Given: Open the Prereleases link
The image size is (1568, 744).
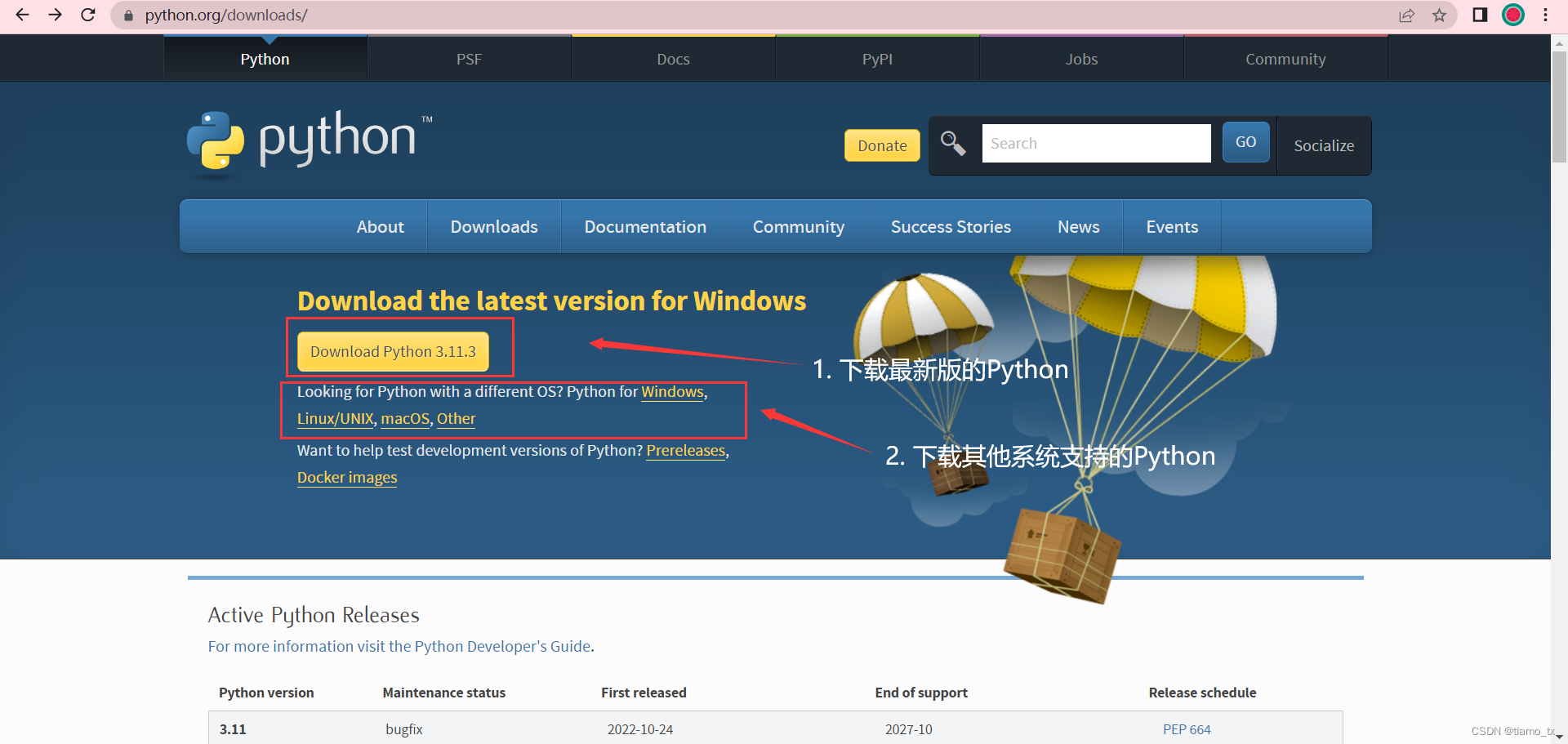Looking at the screenshot, I should (686, 451).
